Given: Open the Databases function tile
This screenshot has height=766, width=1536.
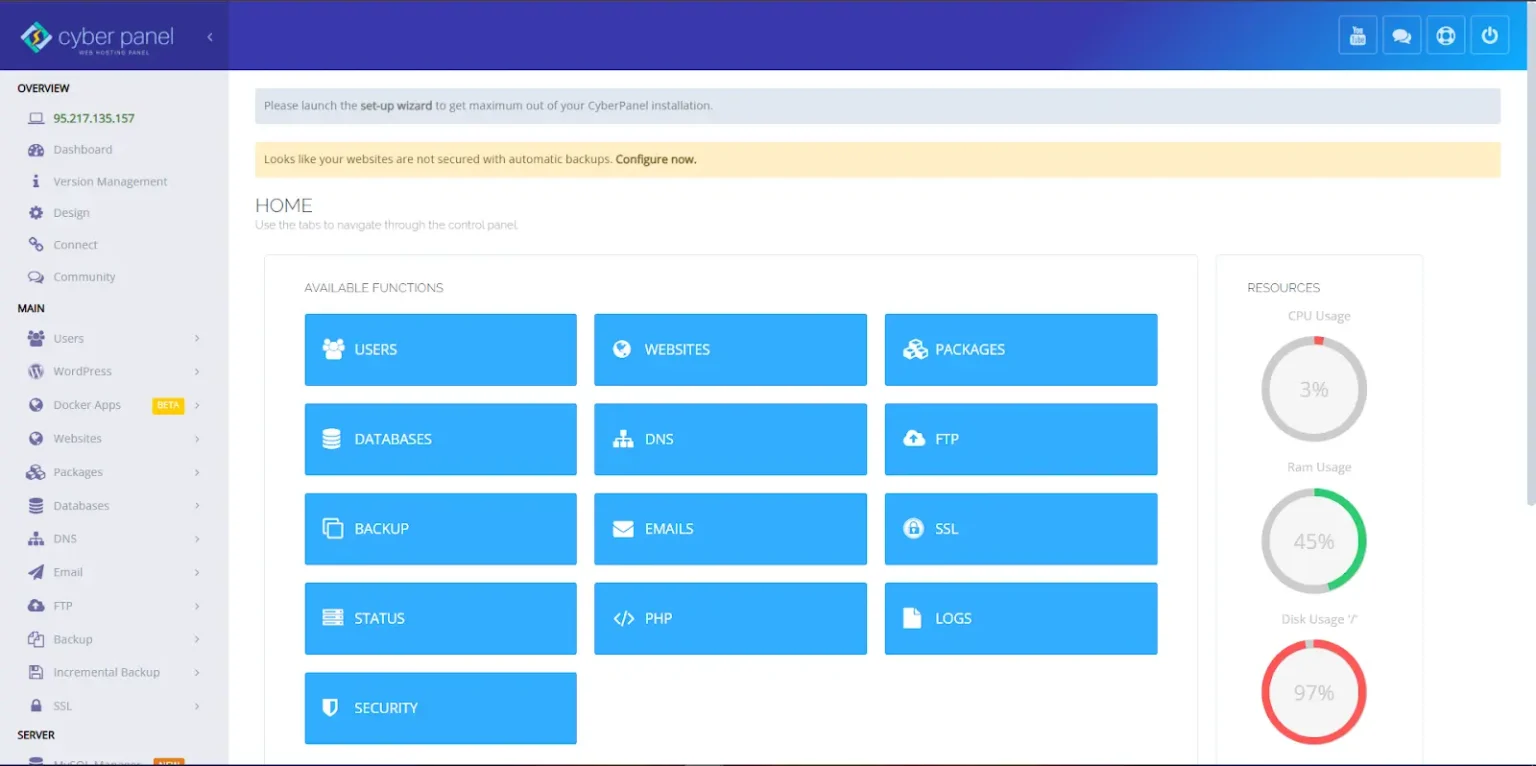Looking at the screenshot, I should point(441,439).
